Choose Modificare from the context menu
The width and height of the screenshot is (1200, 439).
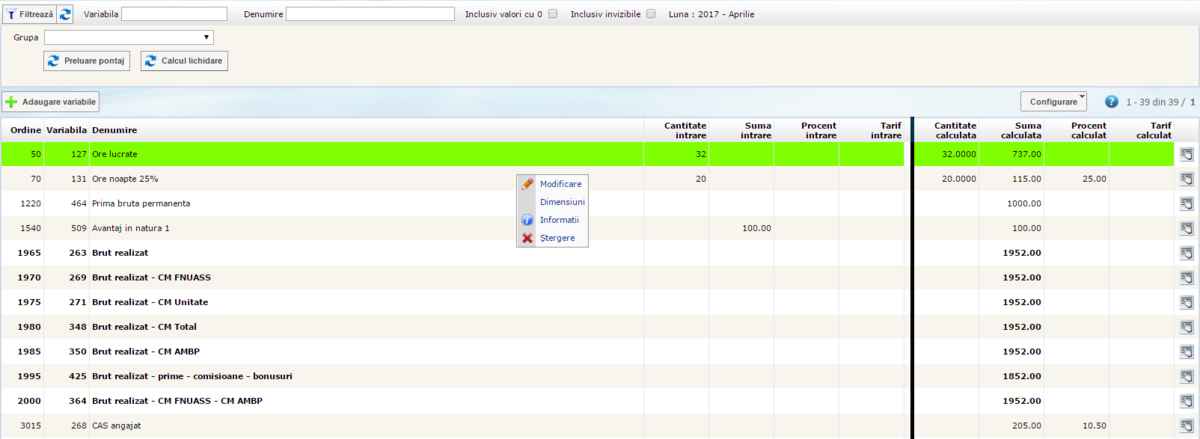coord(559,184)
